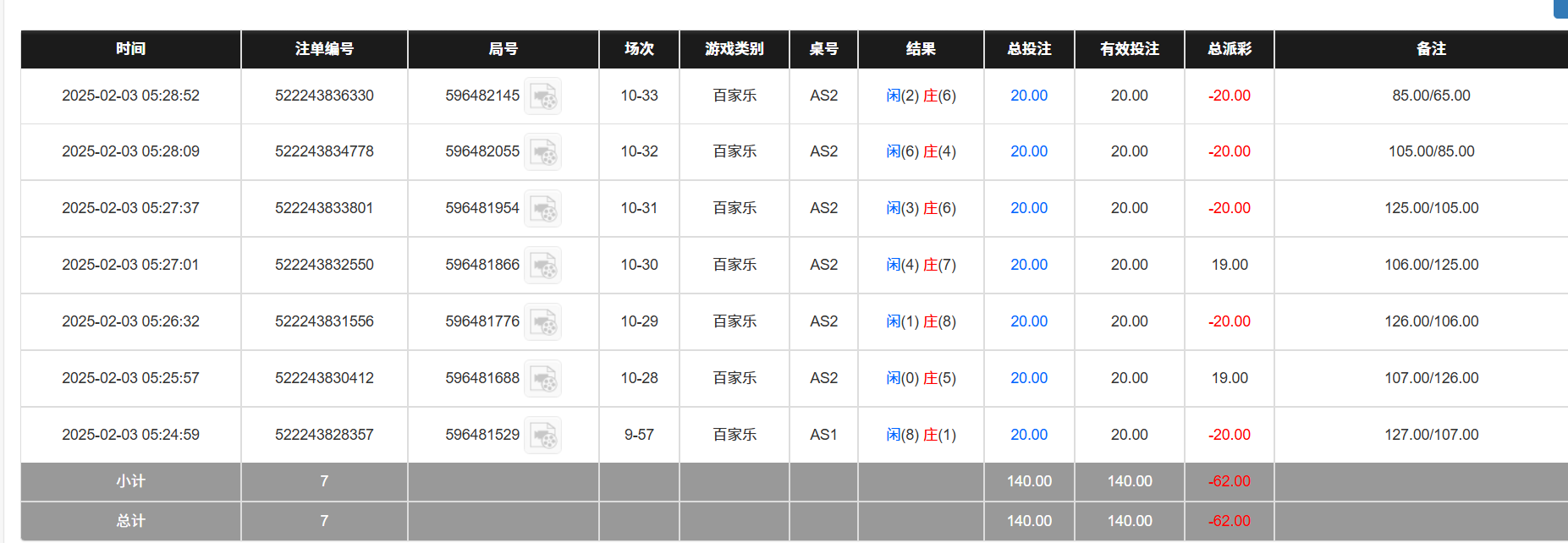Screen dimensions: 1568x543
Task: Open video replay for round 596482145
Action: coord(542,96)
